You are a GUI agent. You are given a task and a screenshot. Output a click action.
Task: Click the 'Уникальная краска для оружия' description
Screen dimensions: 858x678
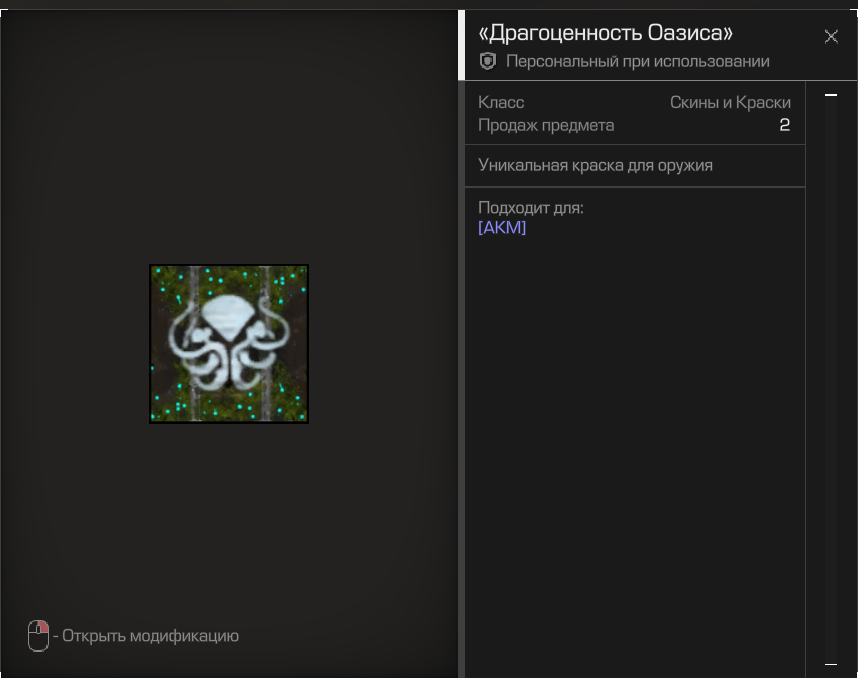pos(595,165)
